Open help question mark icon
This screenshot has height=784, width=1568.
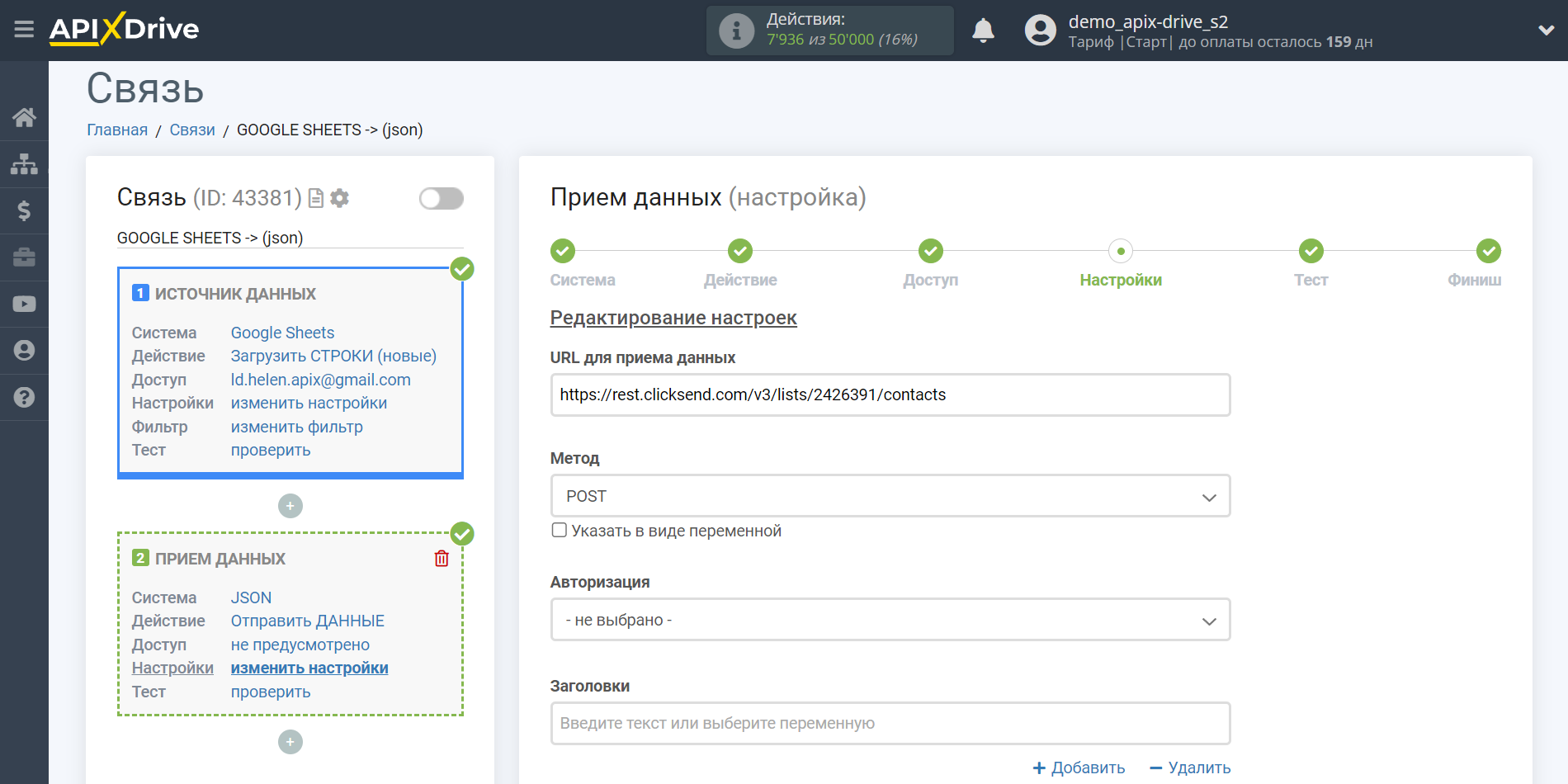(x=24, y=397)
